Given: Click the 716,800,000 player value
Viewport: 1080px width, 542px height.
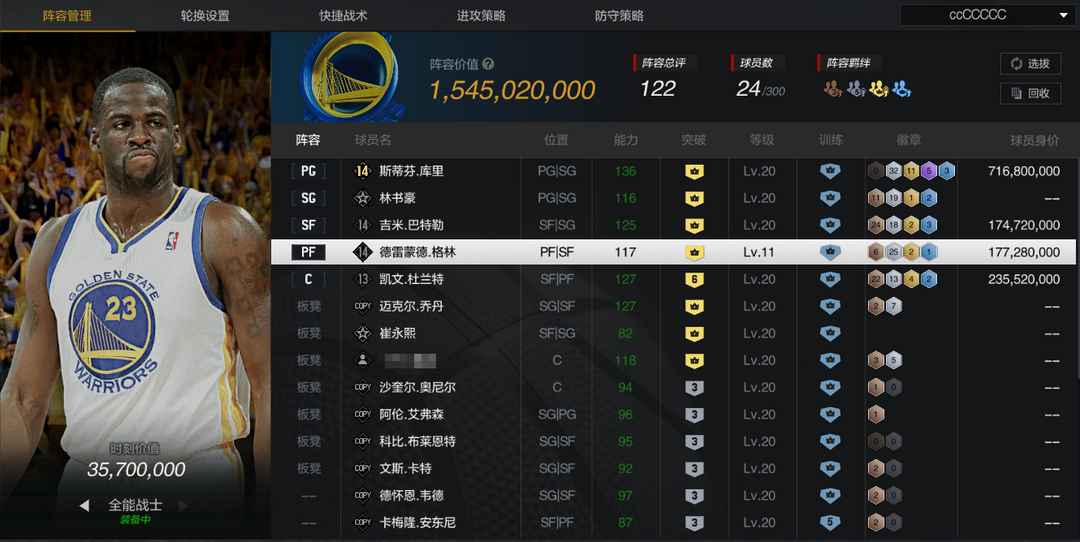Looking at the screenshot, I should coord(1024,171).
